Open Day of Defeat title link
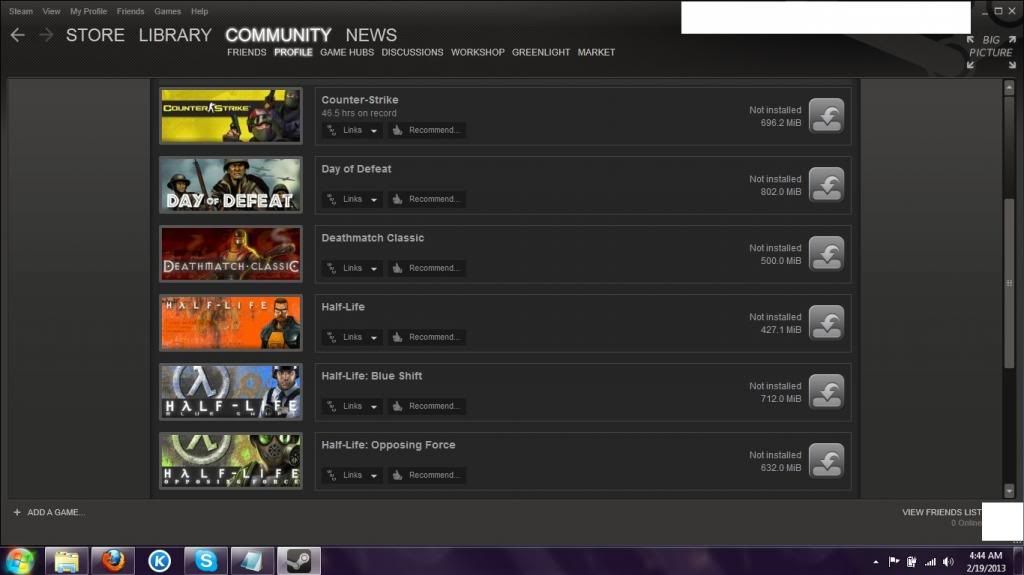 (356, 169)
